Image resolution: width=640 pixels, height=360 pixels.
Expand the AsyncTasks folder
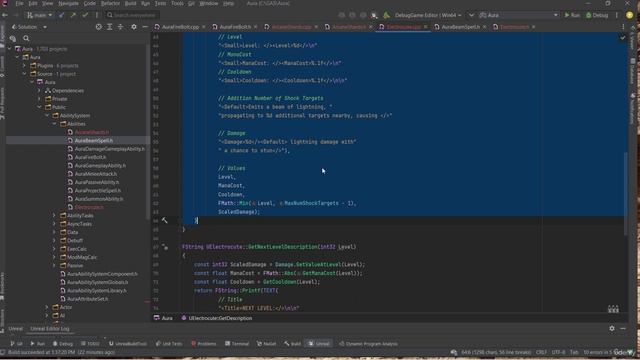point(55,224)
